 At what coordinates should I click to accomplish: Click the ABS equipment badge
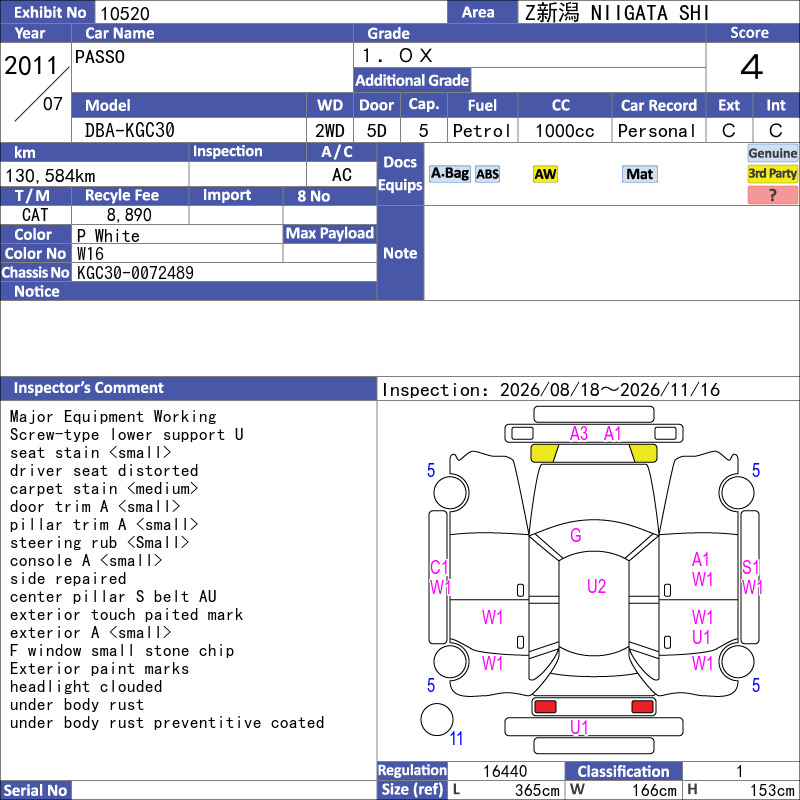[487, 174]
